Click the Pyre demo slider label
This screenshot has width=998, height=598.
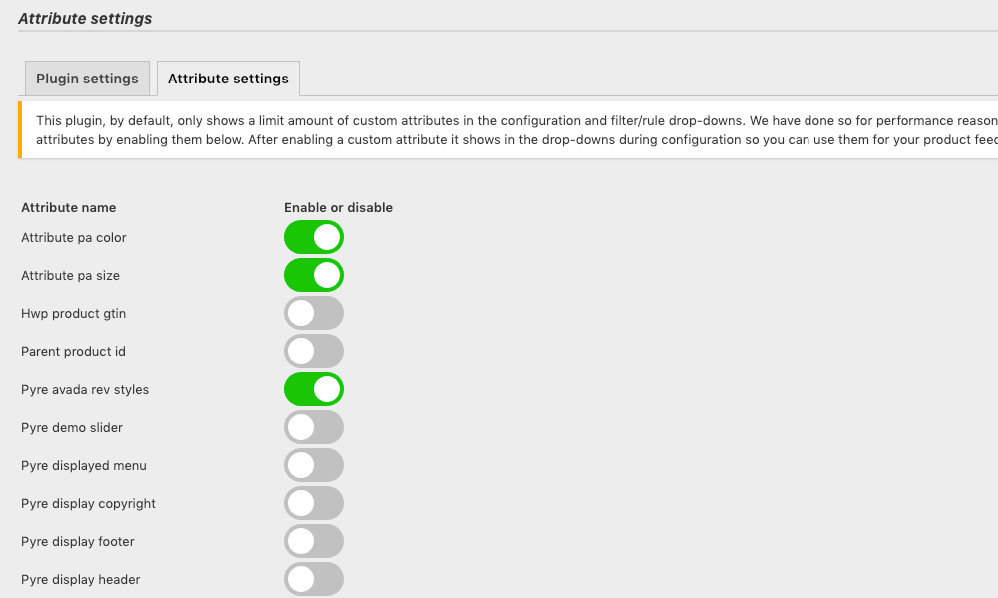[x=72, y=427]
